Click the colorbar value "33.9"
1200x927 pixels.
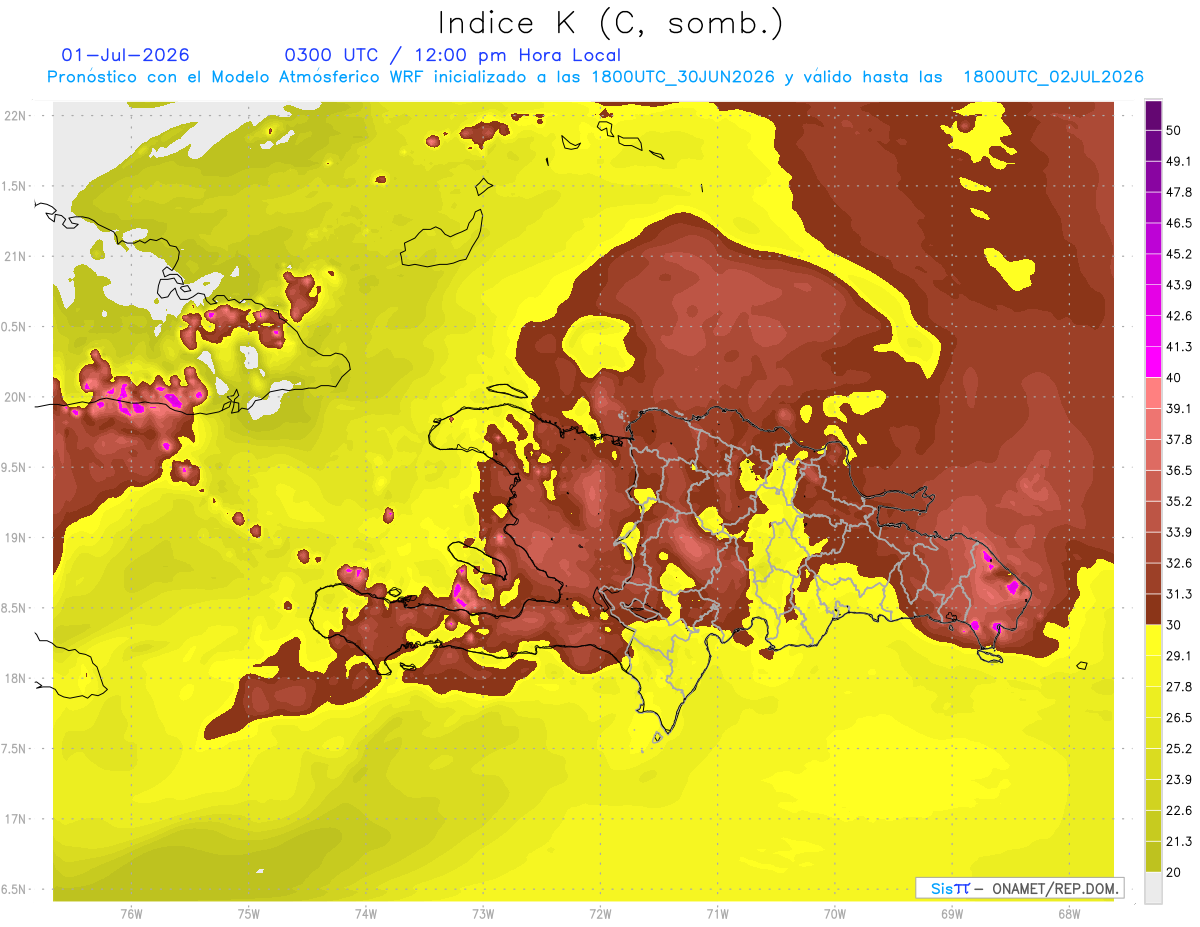coord(1178,532)
